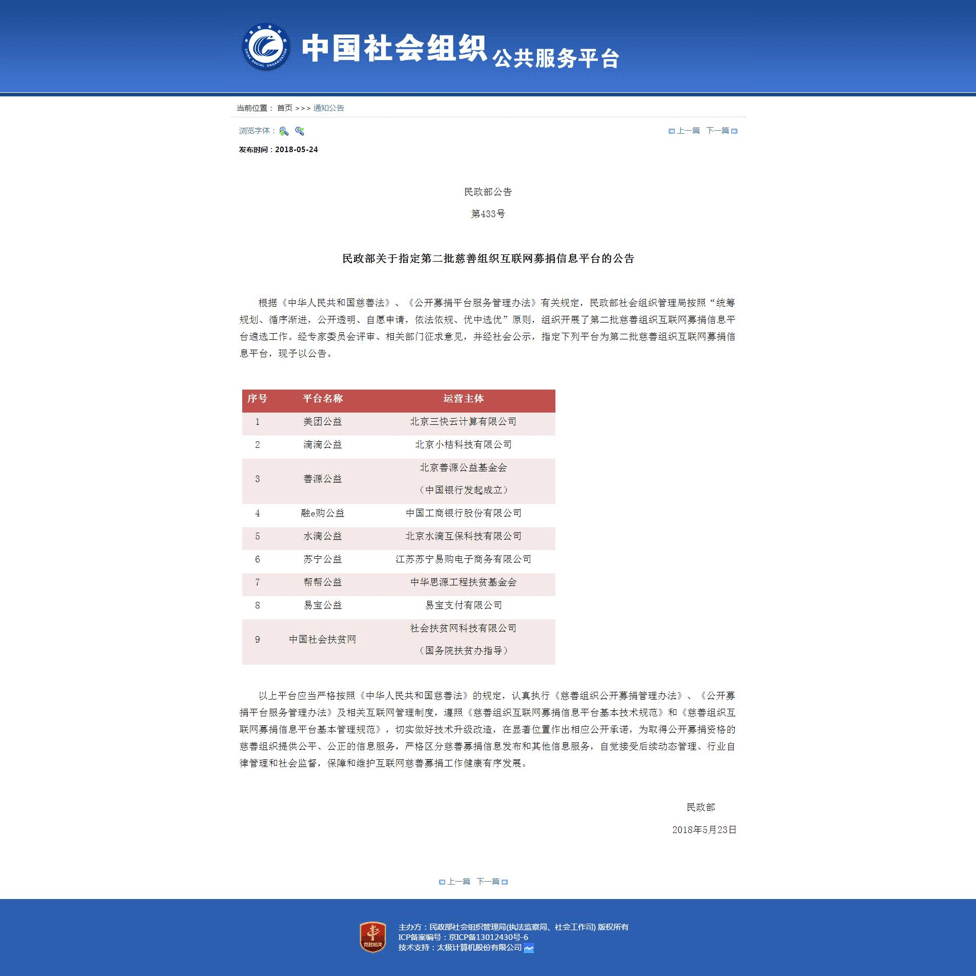The image size is (976, 976).
Task: Click the 中国社会组织 header title
Action: pyautogui.click(x=394, y=48)
